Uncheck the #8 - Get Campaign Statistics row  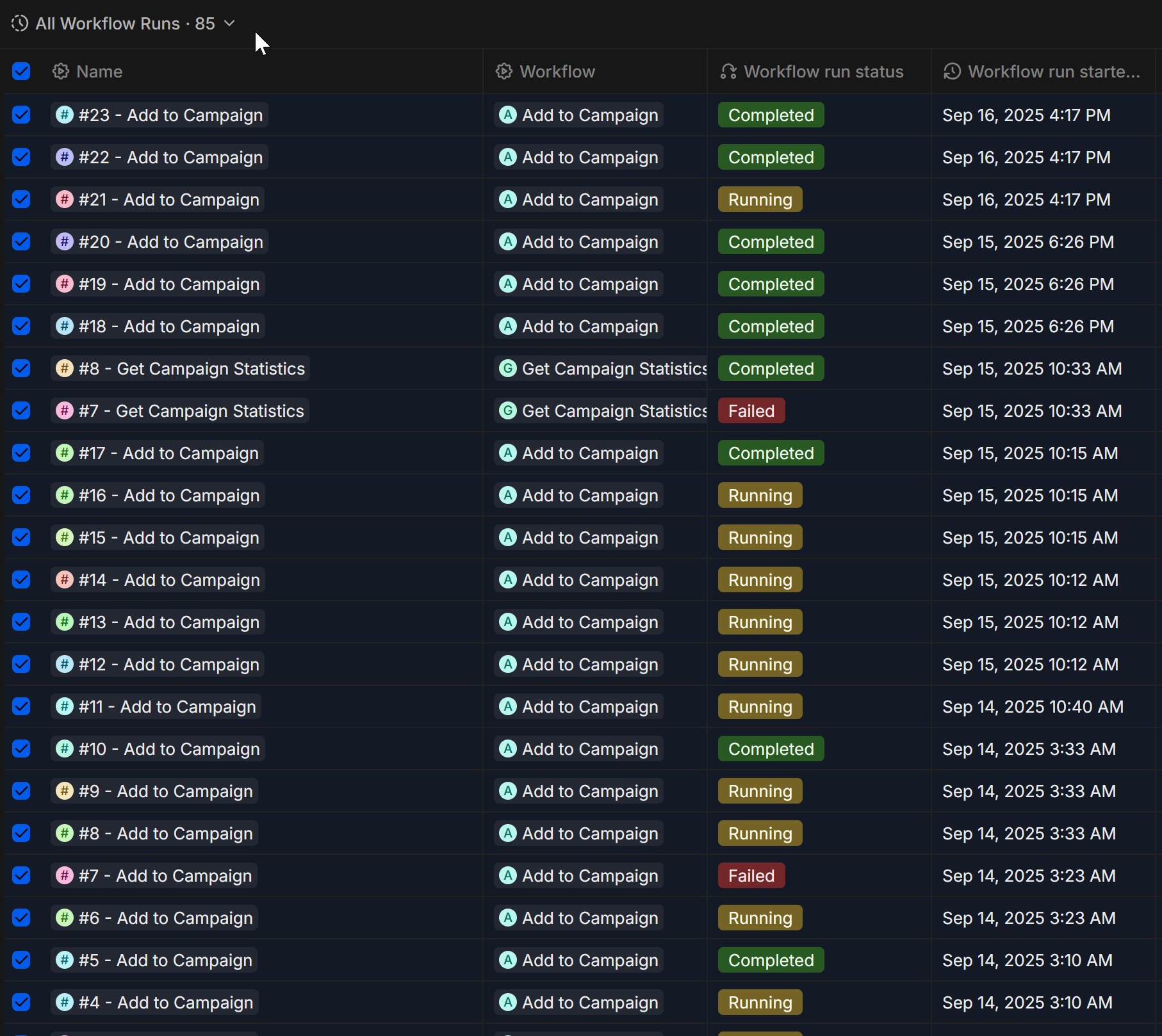21,368
